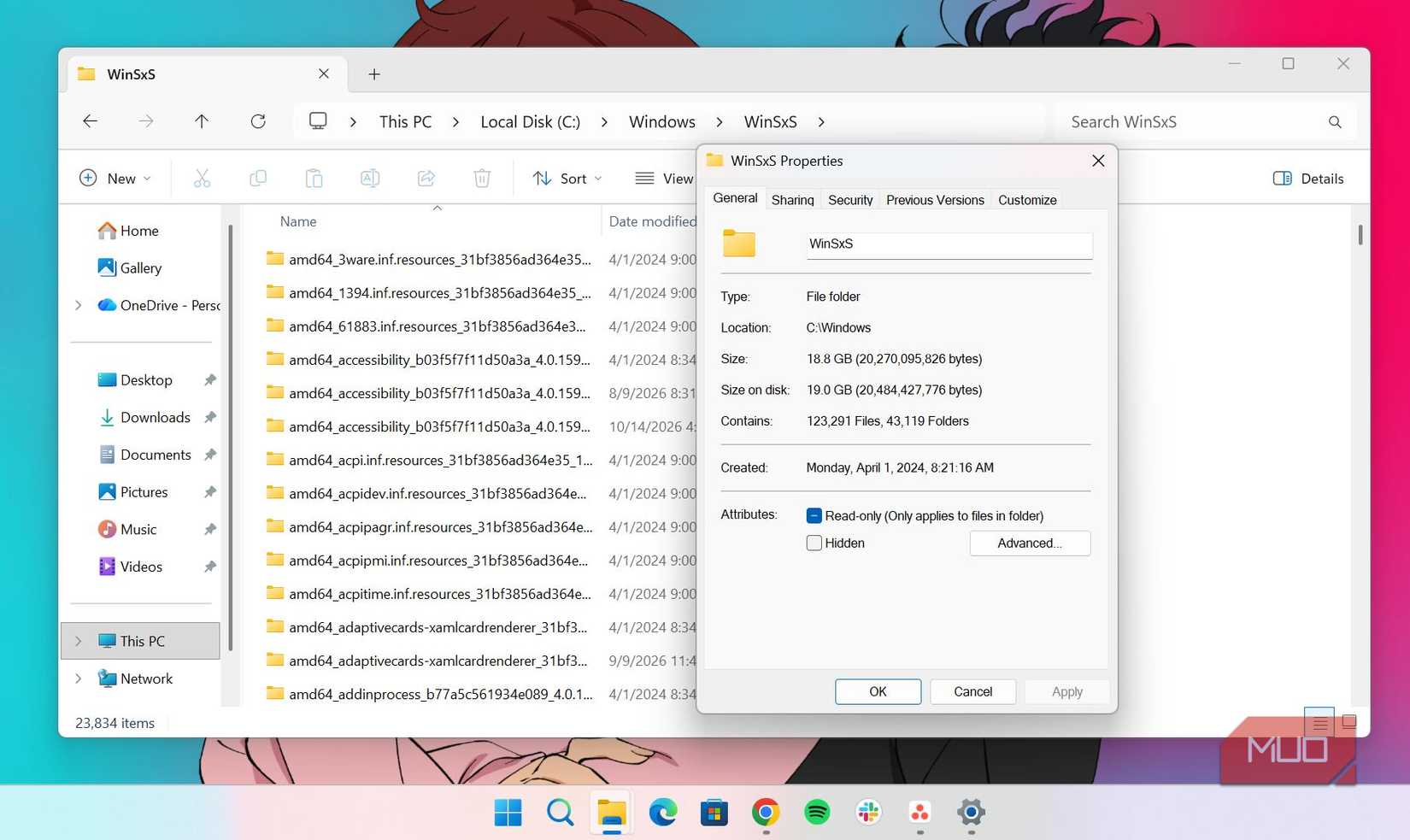This screenshot has height=840, width=1410.
Task: Select Downloads in the navigation pane
Action: [155, 417]
